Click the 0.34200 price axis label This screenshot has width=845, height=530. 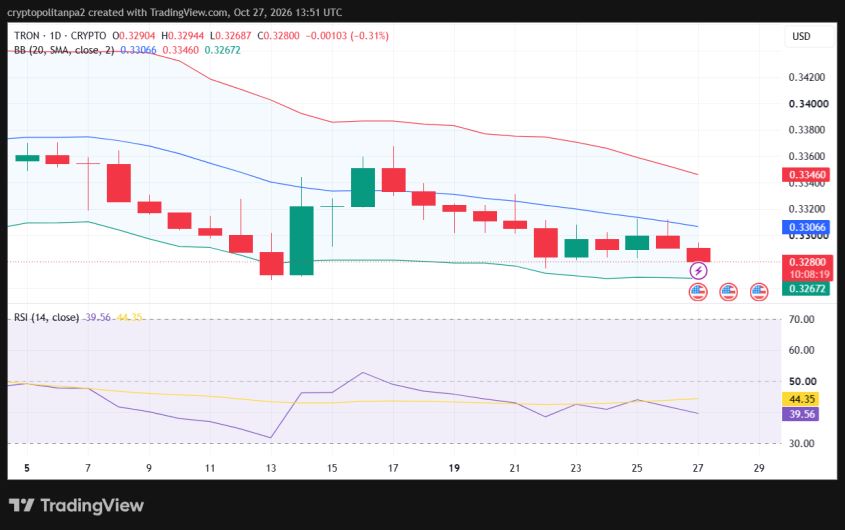point(807,77)
